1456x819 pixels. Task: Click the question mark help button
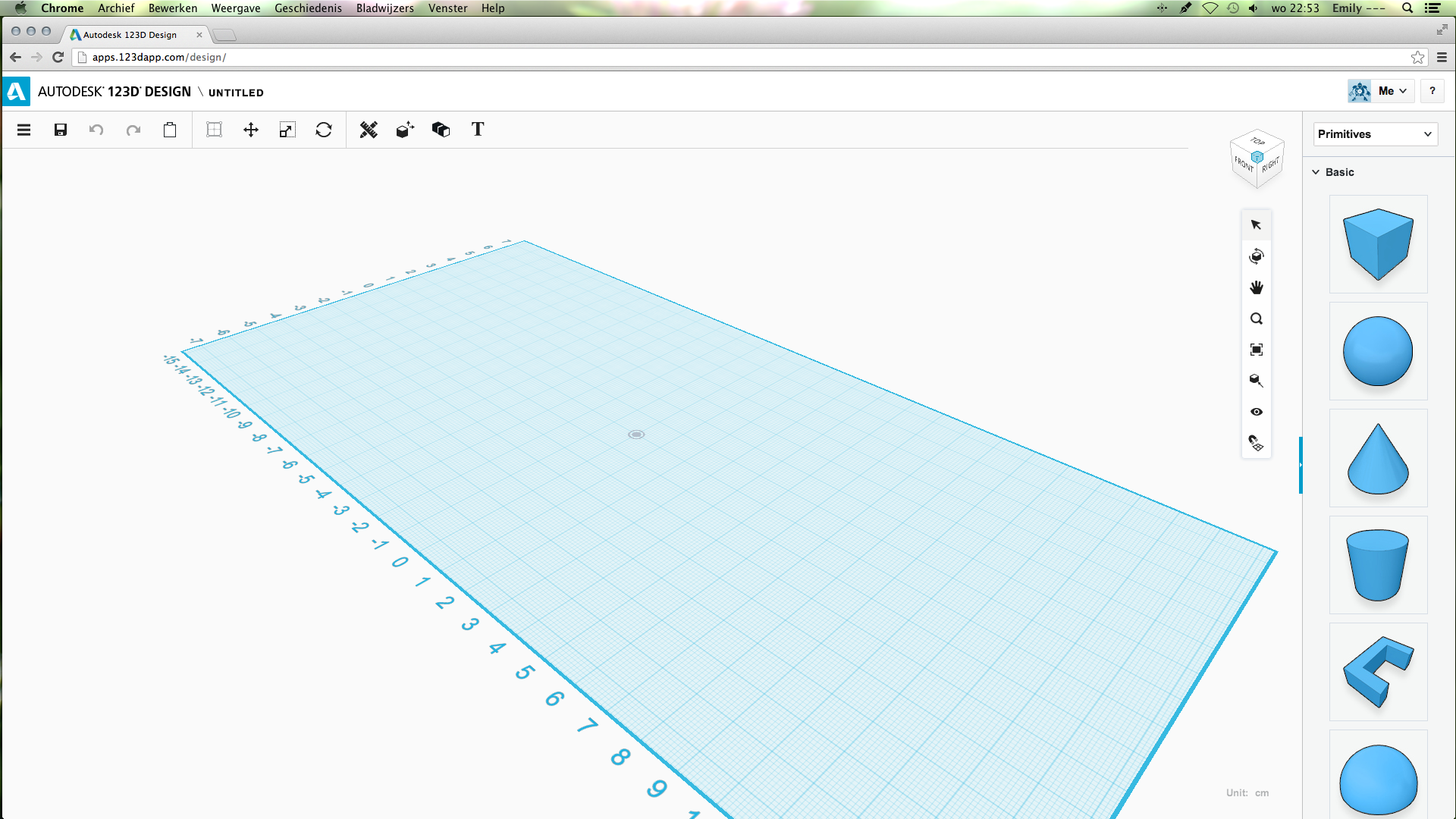1432,91
